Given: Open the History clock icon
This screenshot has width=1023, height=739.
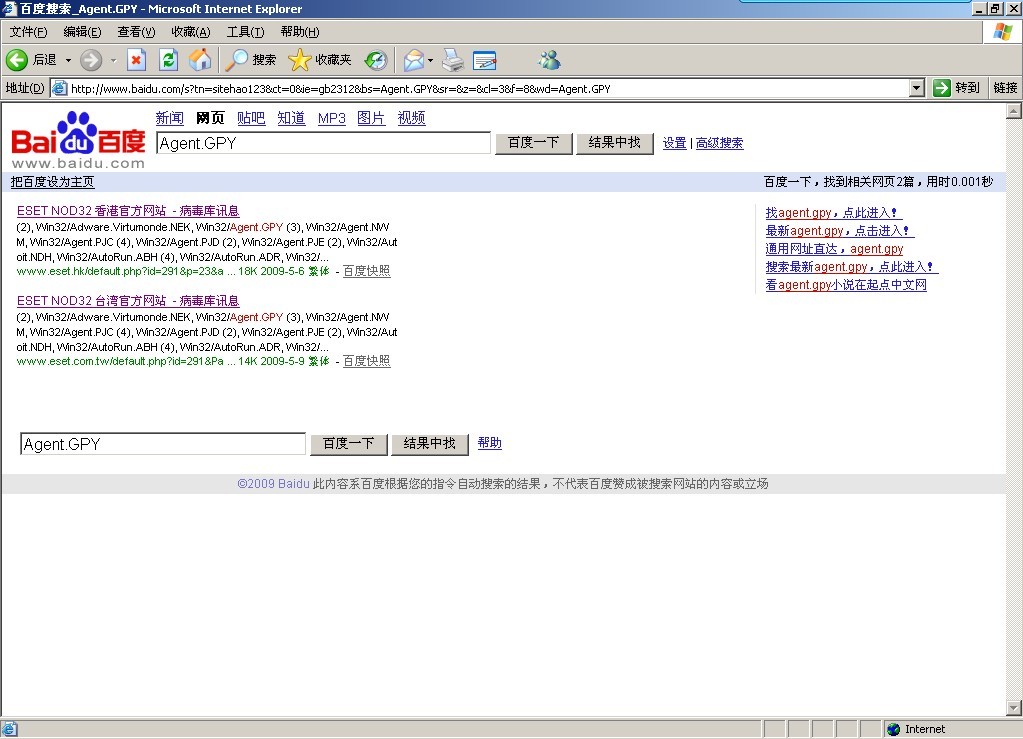Looking at the screenshot, I should click(375, 60).
